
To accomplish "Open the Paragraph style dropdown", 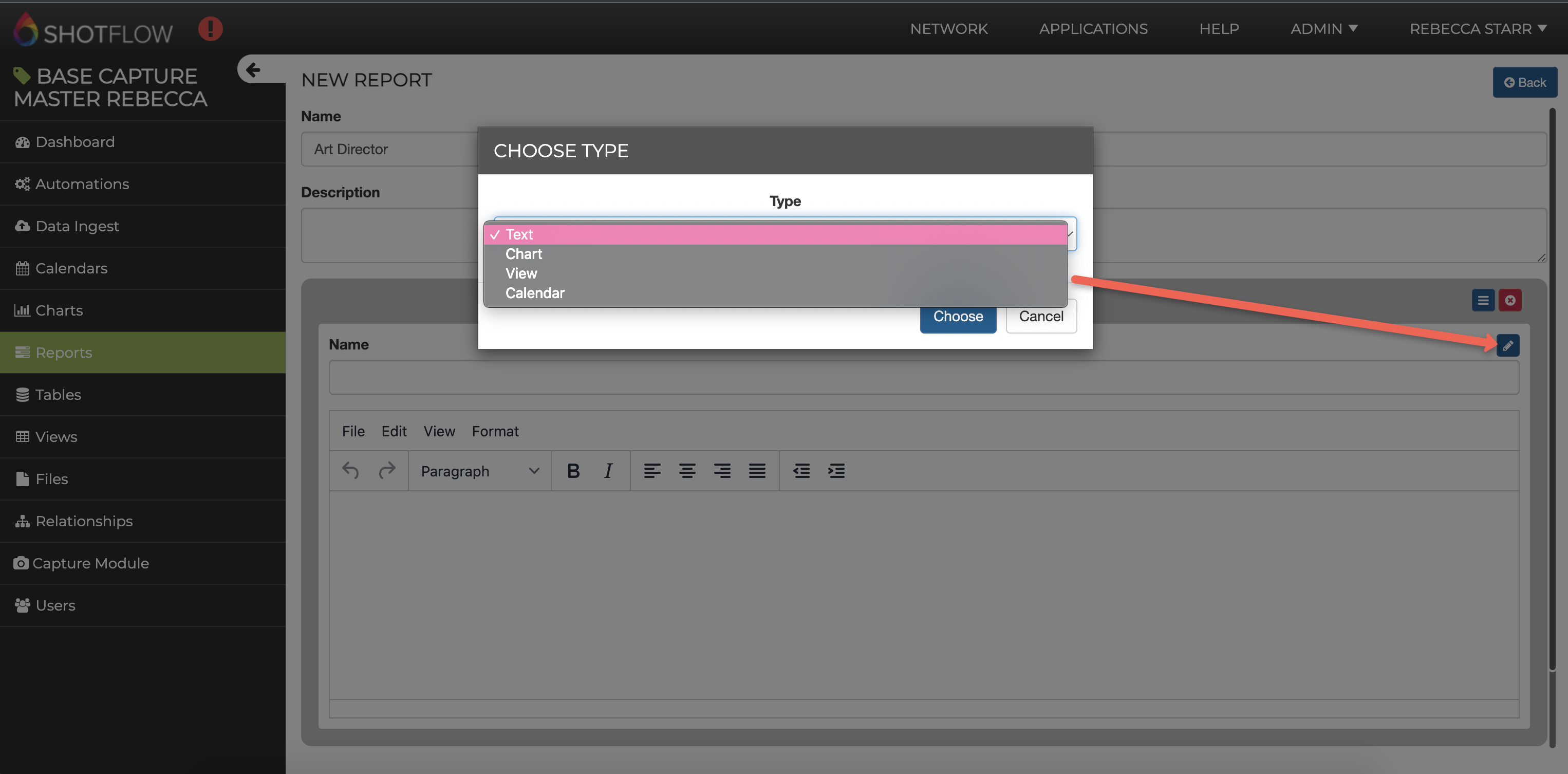I will coord(480,471).
